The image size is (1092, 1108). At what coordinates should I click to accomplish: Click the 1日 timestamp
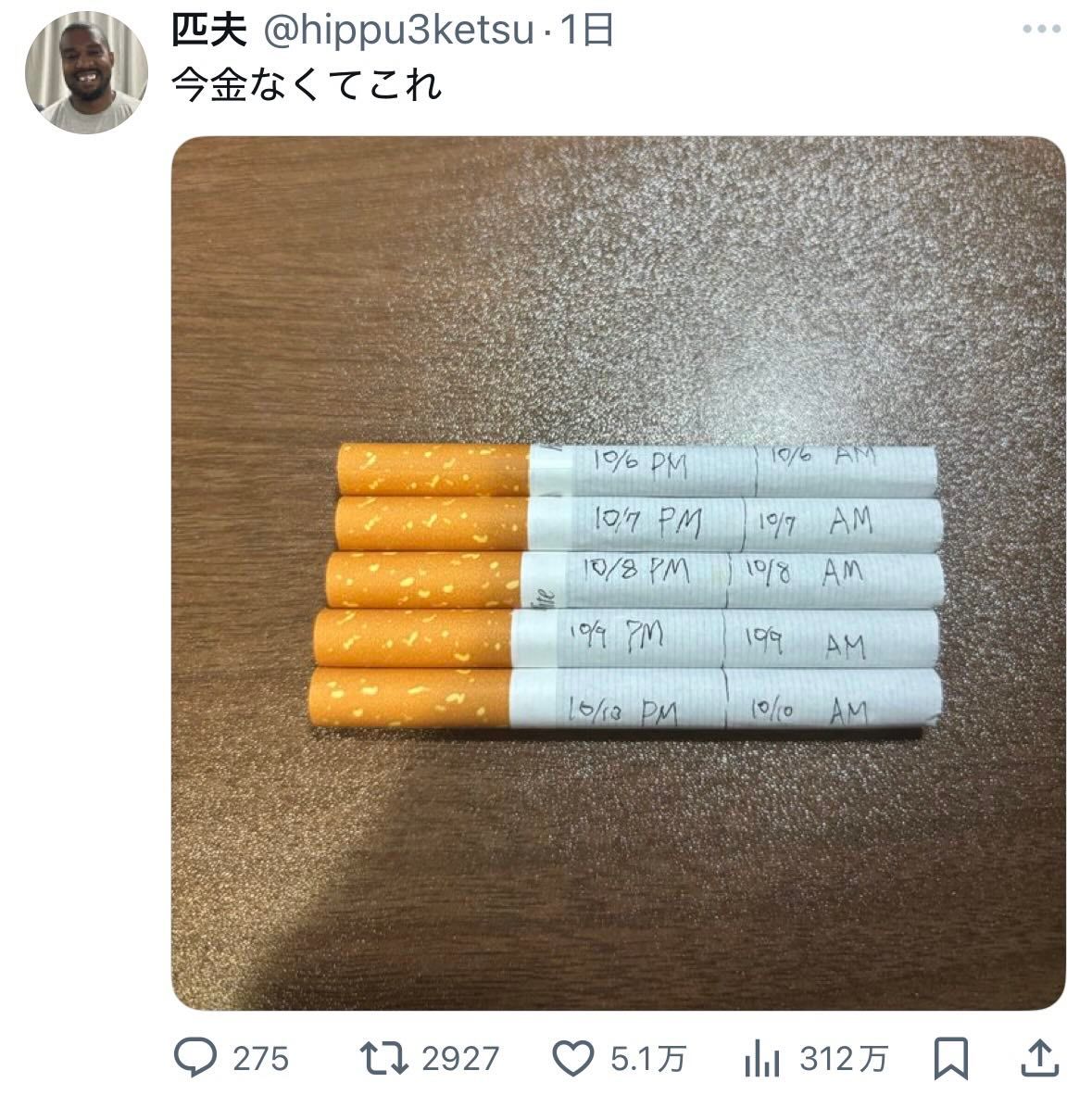[586, 31]
